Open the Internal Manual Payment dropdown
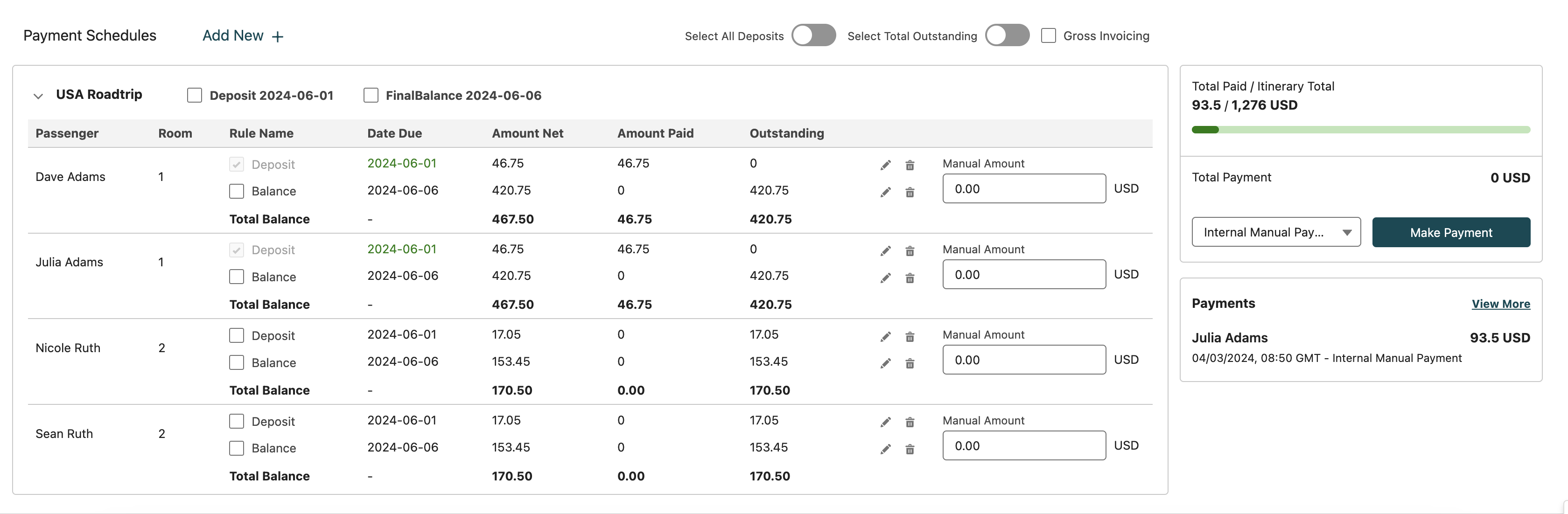This screenshot has height=514, width=1568. (x=1276, y=232)
